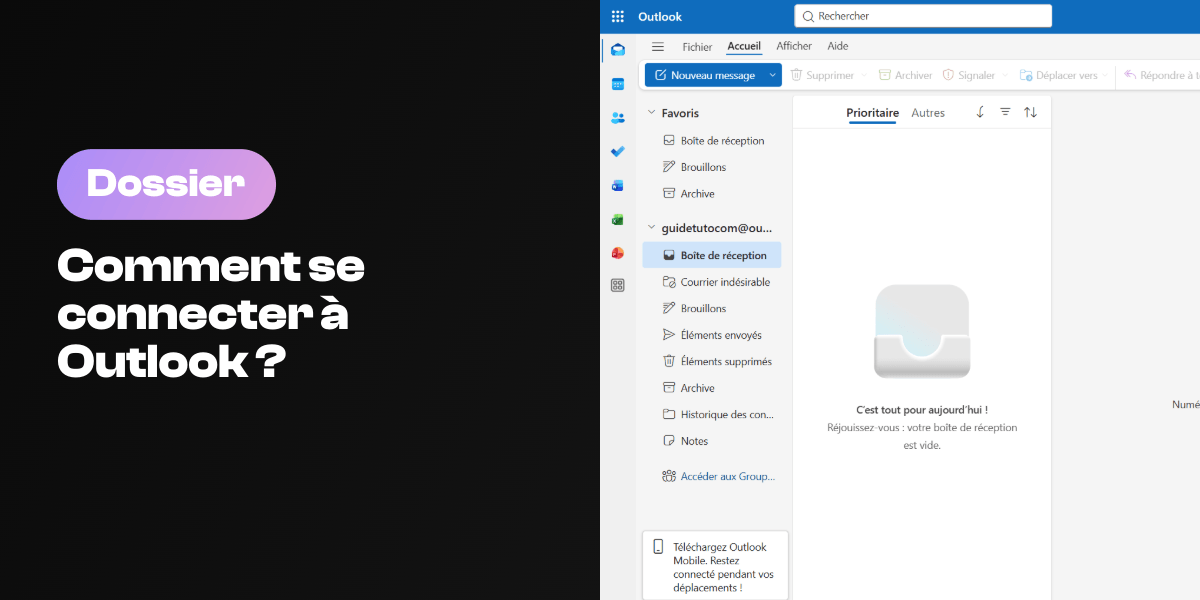Click the Signaler shield icon
The image size is (1200, 600).
pyautogui.click(x=948, y=75)
